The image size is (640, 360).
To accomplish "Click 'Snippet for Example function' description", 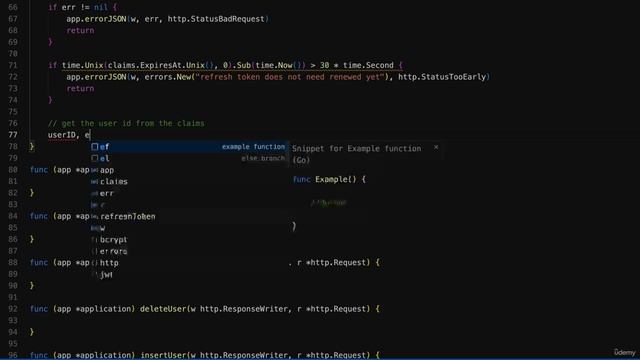I will click(x=356, y=149).
